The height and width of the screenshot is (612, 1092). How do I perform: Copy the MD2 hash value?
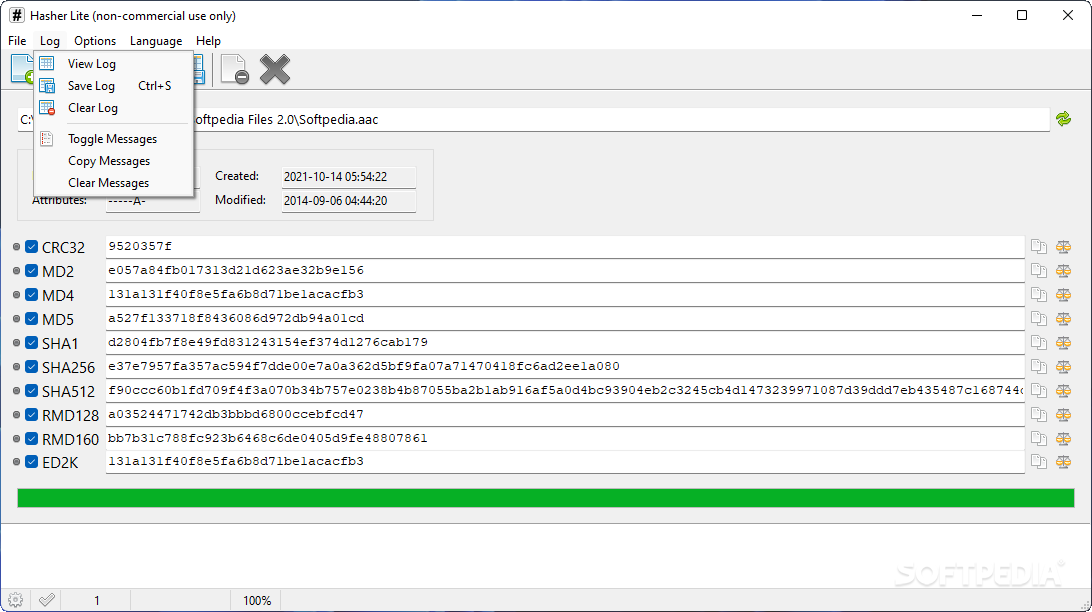point(1039,271)
